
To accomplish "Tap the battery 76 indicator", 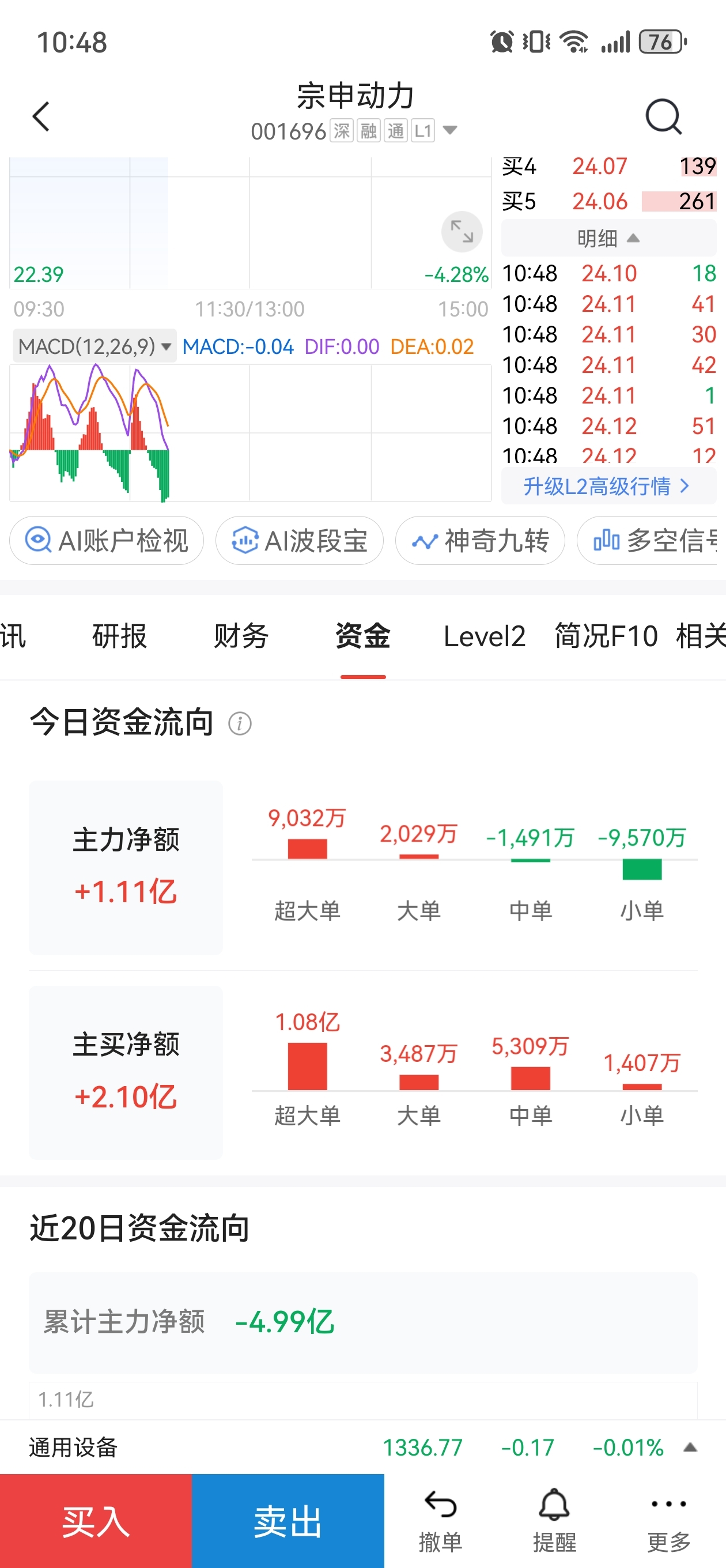I will pyautogui.click(x=663, y=42).
